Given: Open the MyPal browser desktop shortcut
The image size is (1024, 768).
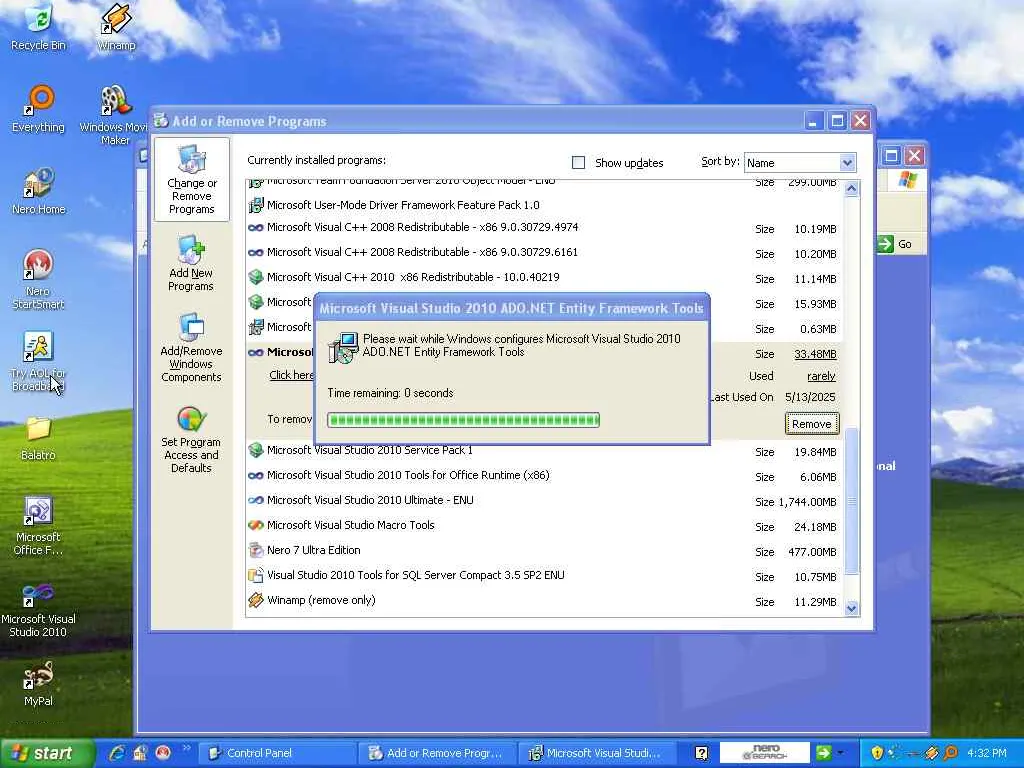Looking at the screenshot, I should pos(39,684).
